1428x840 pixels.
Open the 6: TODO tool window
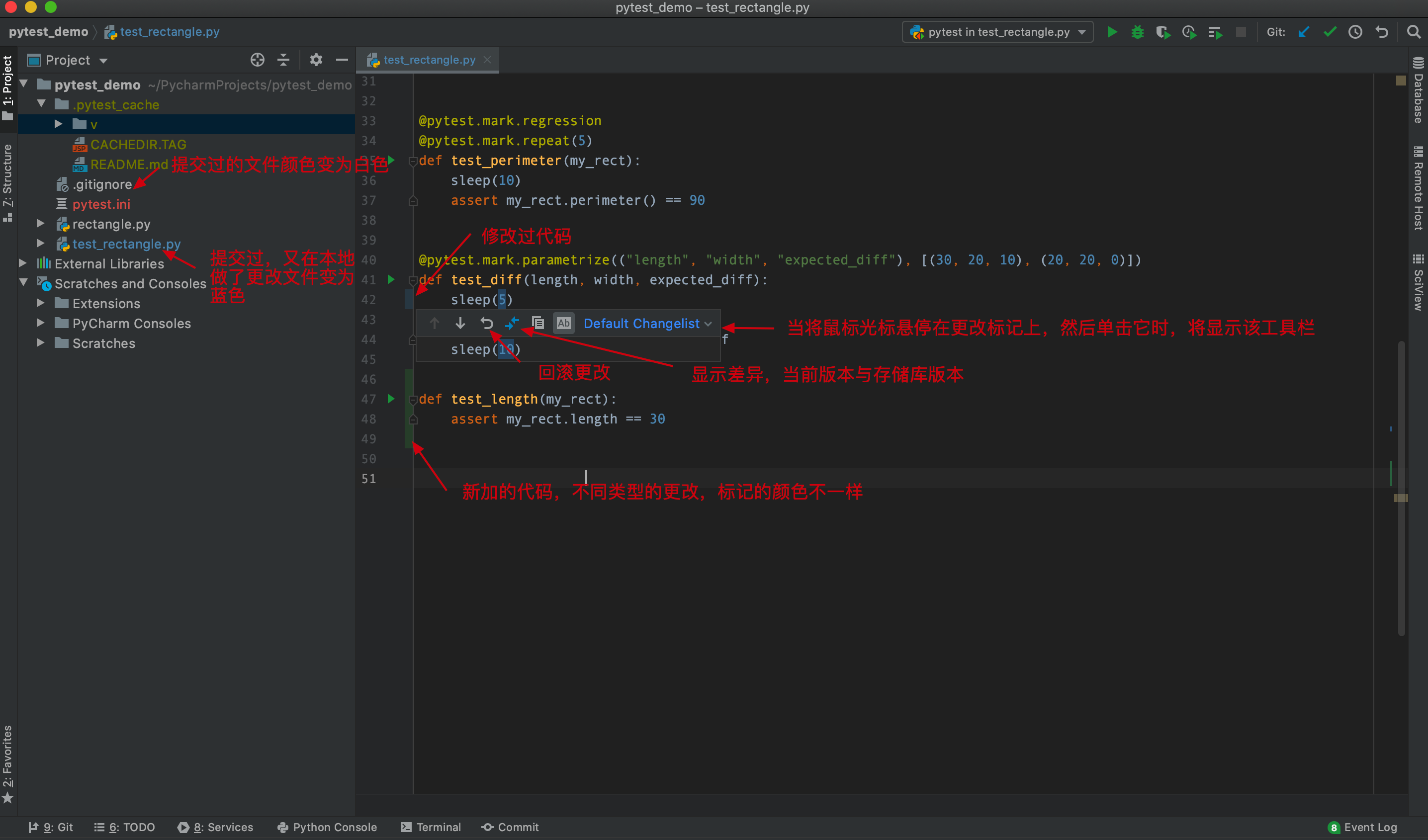[124, 827]
